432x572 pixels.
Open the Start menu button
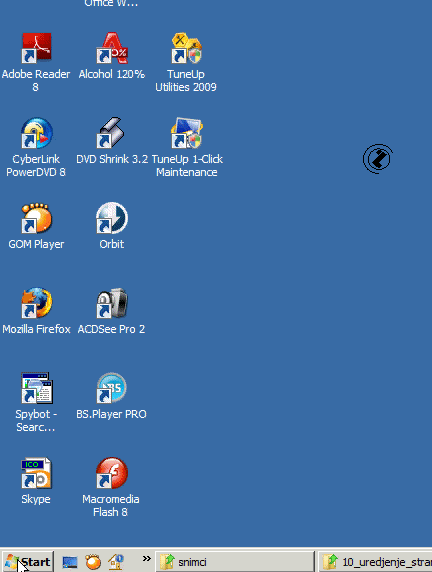click(28, 562)
